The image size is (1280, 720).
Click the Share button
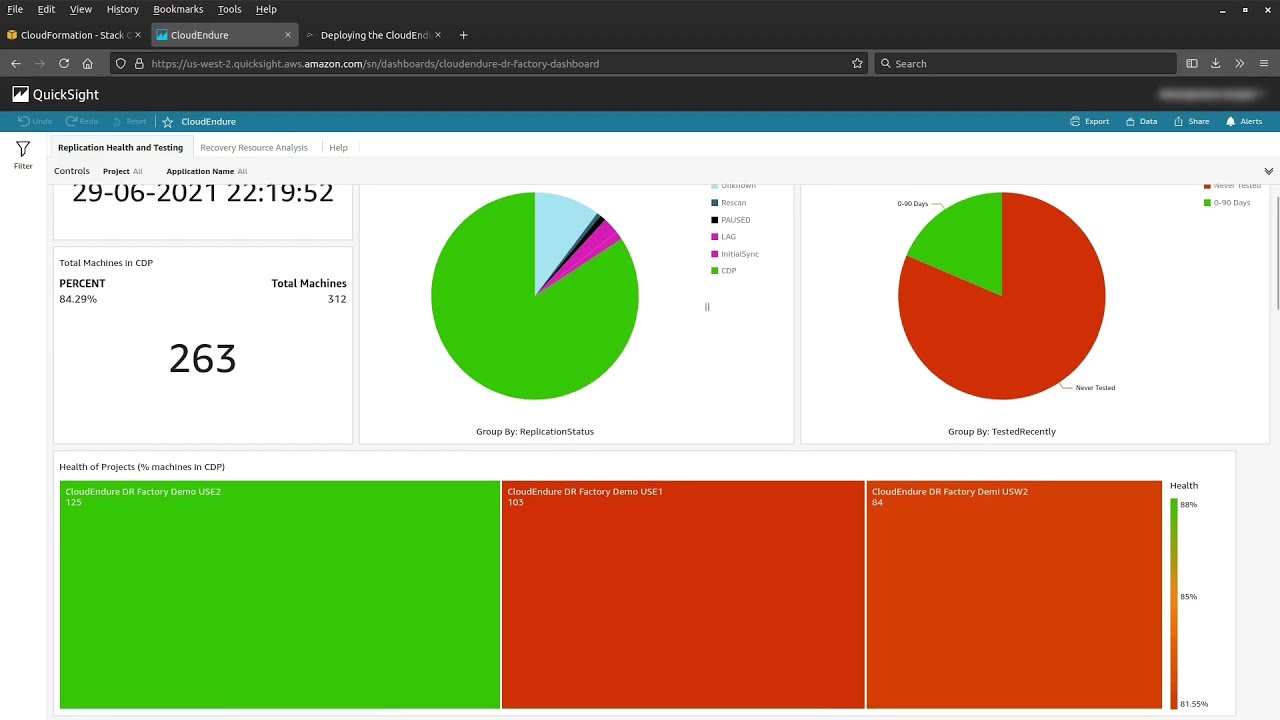1191,121
